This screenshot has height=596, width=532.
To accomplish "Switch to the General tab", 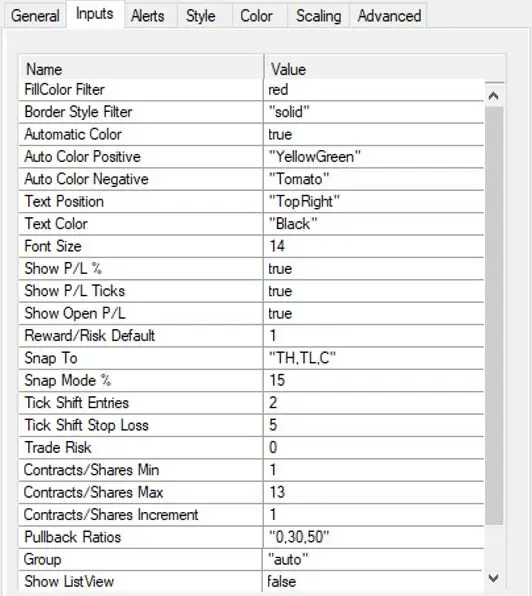I will [35, 16].
